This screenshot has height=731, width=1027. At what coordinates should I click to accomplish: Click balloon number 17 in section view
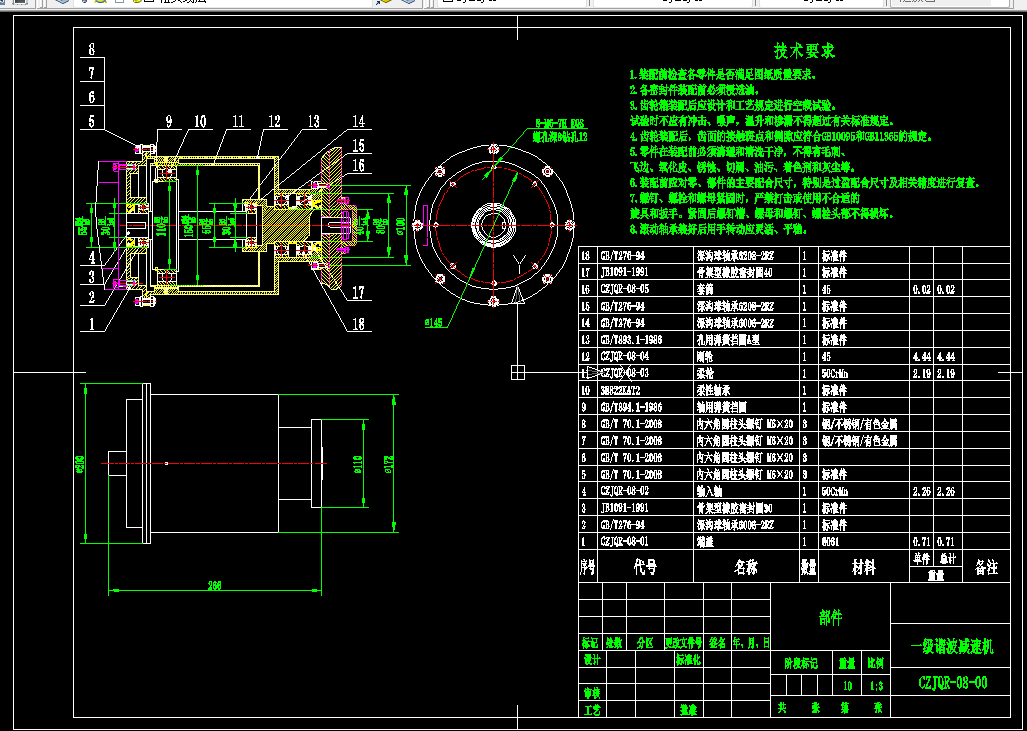tap(358, 293)
